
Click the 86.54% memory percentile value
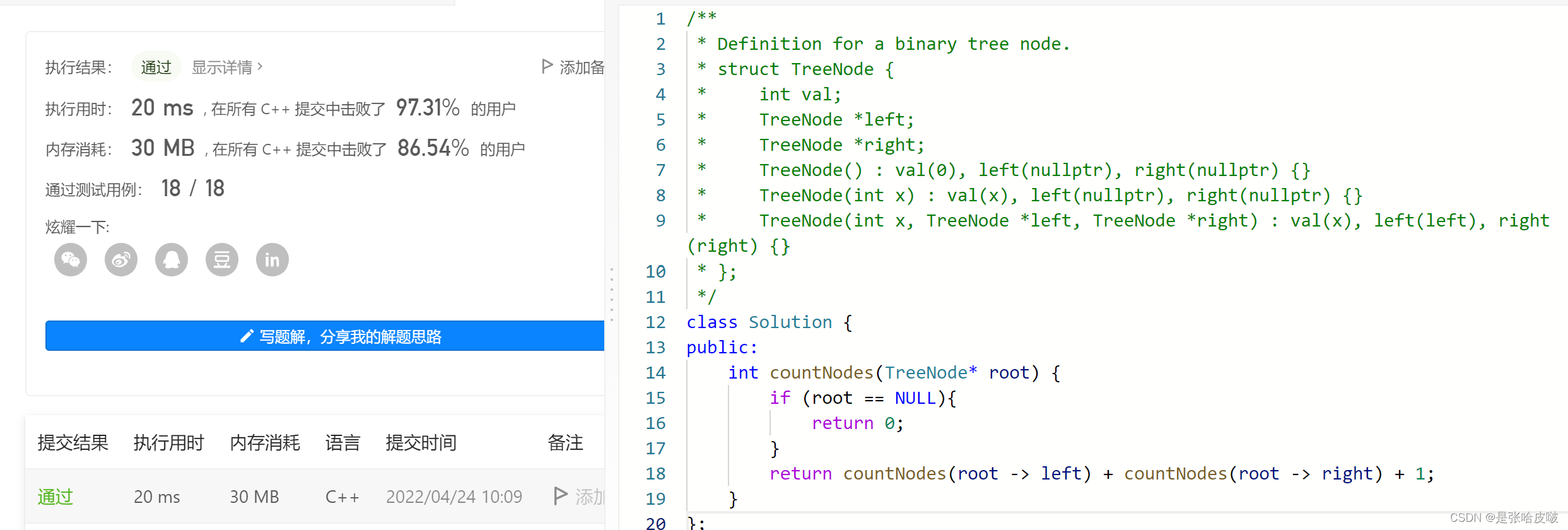point(433,148)
